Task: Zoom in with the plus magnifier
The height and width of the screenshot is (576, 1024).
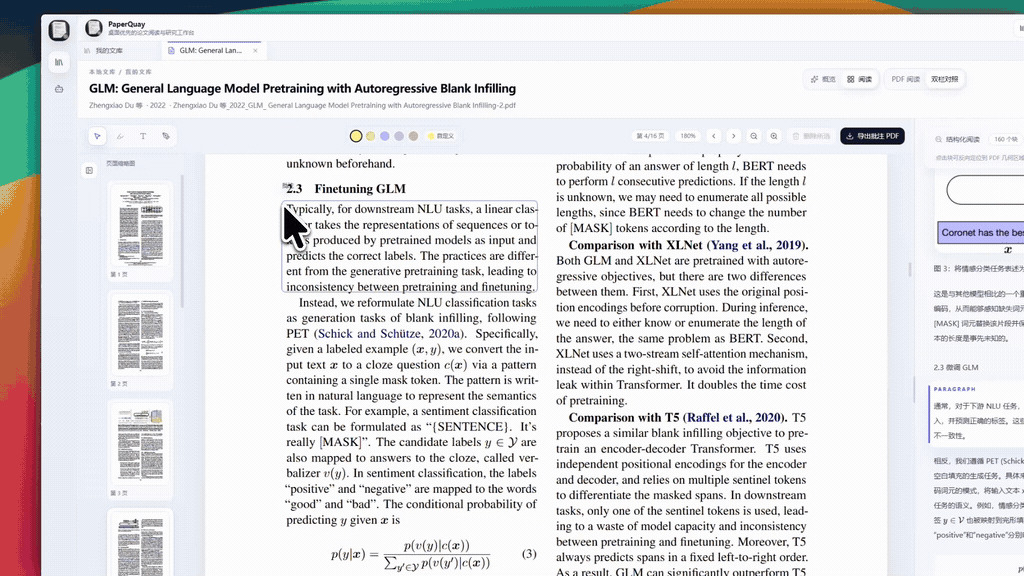Action: pos(774,136)
